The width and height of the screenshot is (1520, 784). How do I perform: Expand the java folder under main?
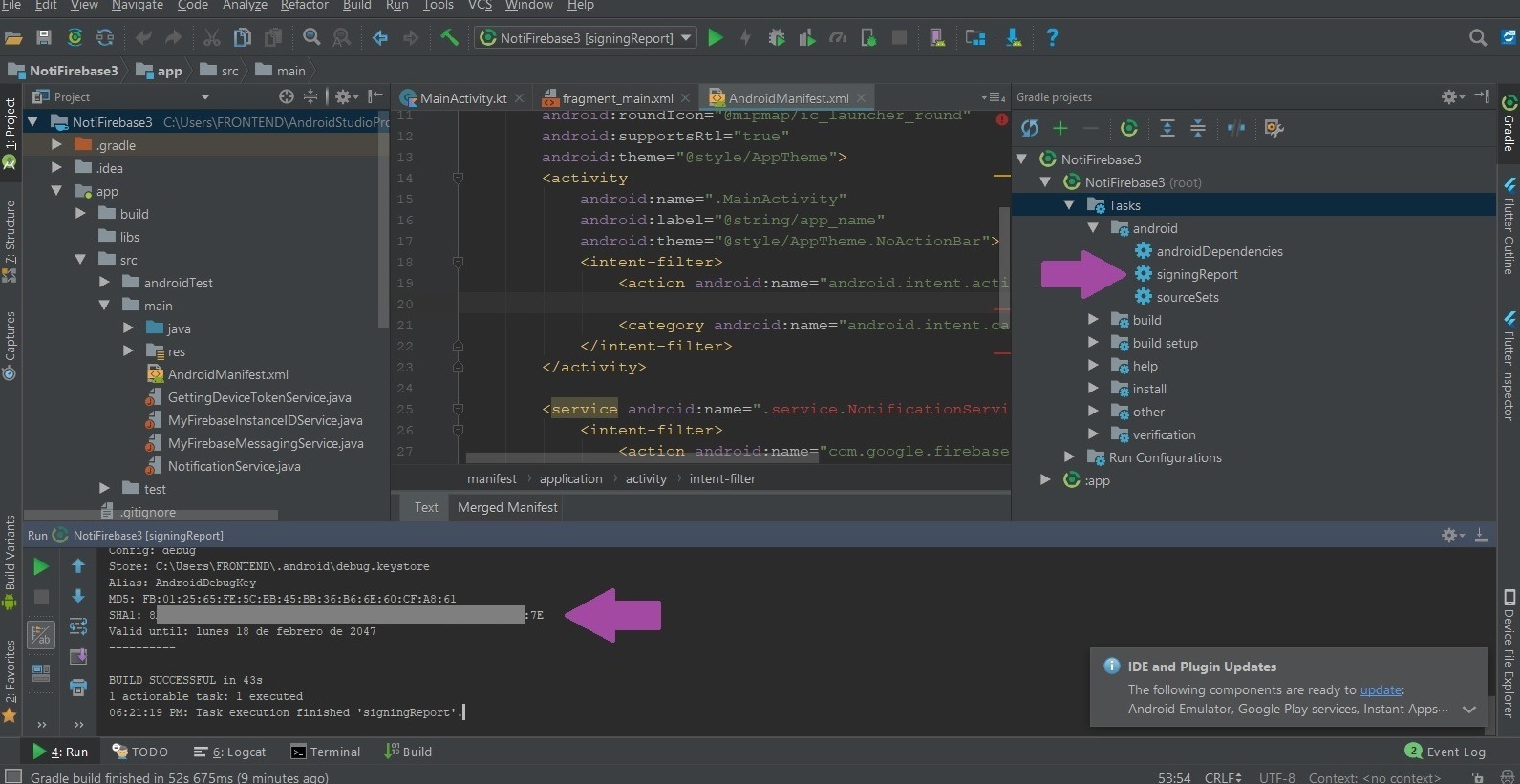pyautogui.click(x=128, y=328)
